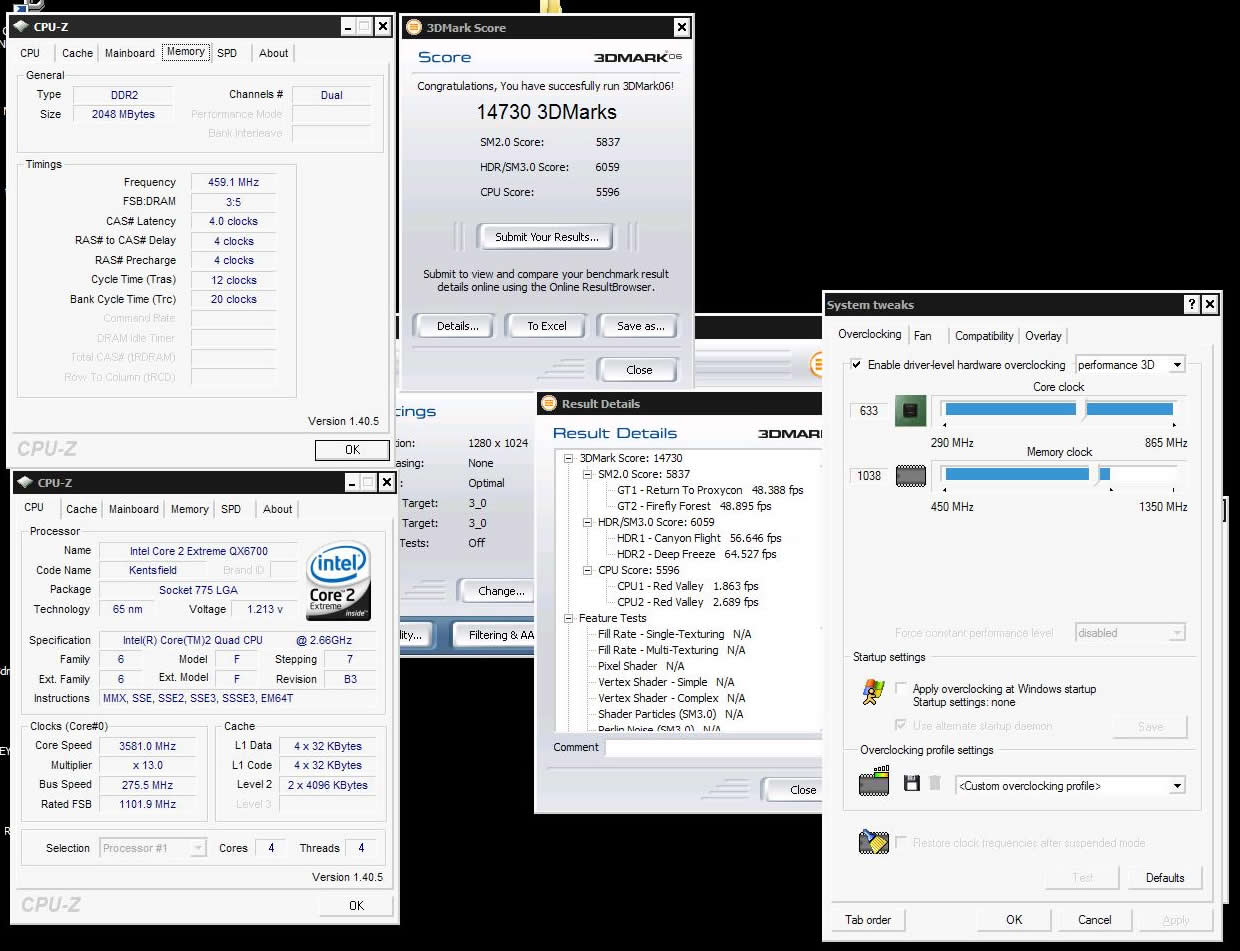The height and width of the screenshot is (951, 1240).
Task: Click the CPU-Z title icon in processor window
Action: click(25, 483)
